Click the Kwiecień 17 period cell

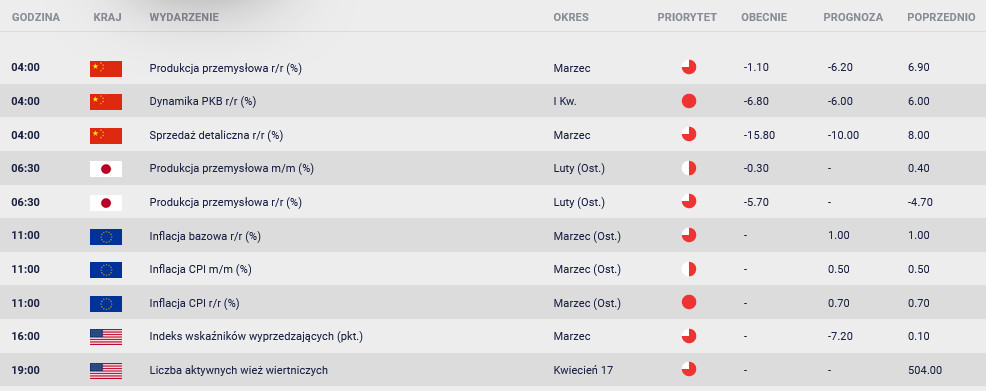(583, 370)
